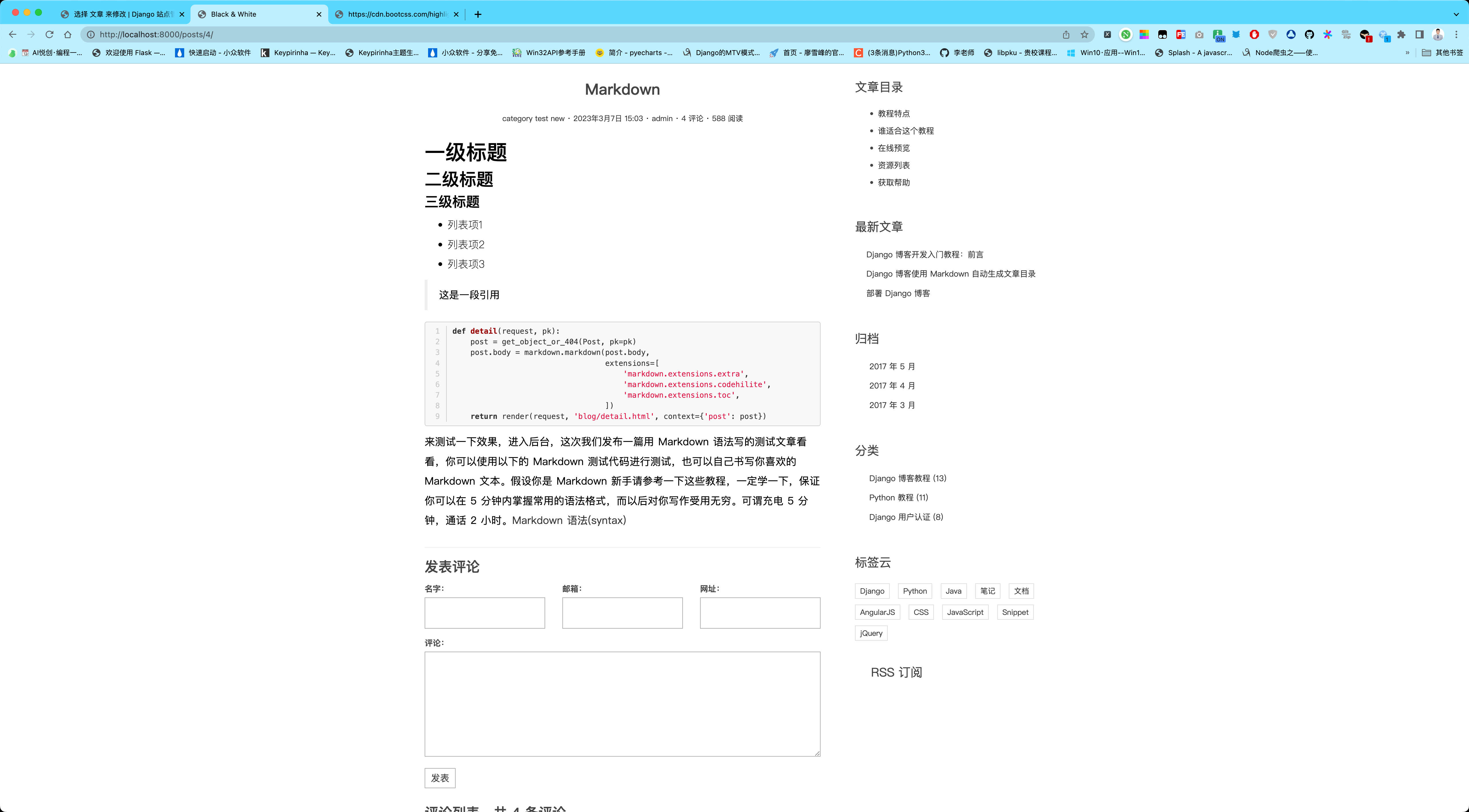The image size is (1469, 812).
Task: Click the 4 评论 link in post meta
Action: click(692, 119)
